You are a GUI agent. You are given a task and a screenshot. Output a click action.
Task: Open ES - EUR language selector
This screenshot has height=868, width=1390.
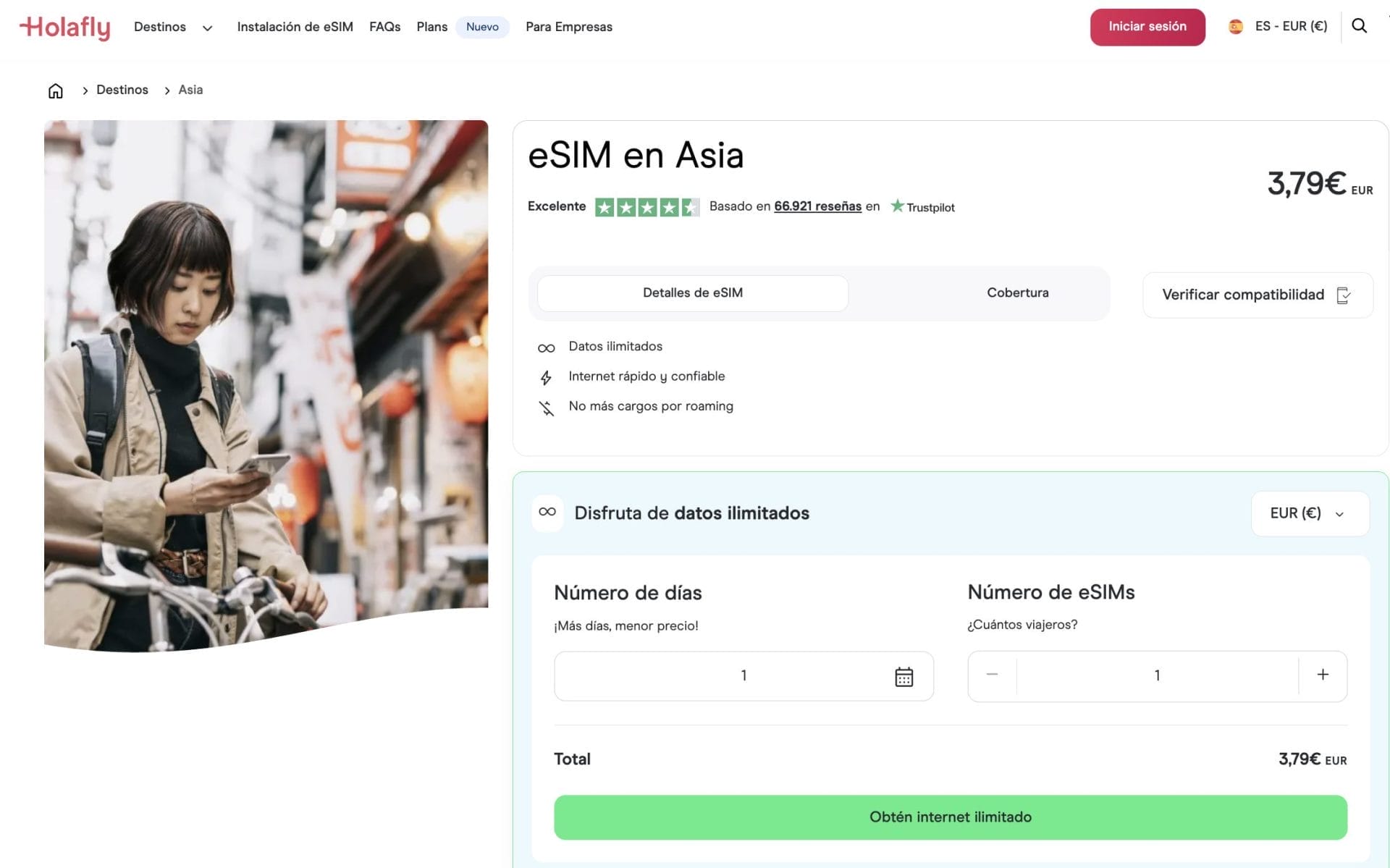click(x=1291, y=27)
